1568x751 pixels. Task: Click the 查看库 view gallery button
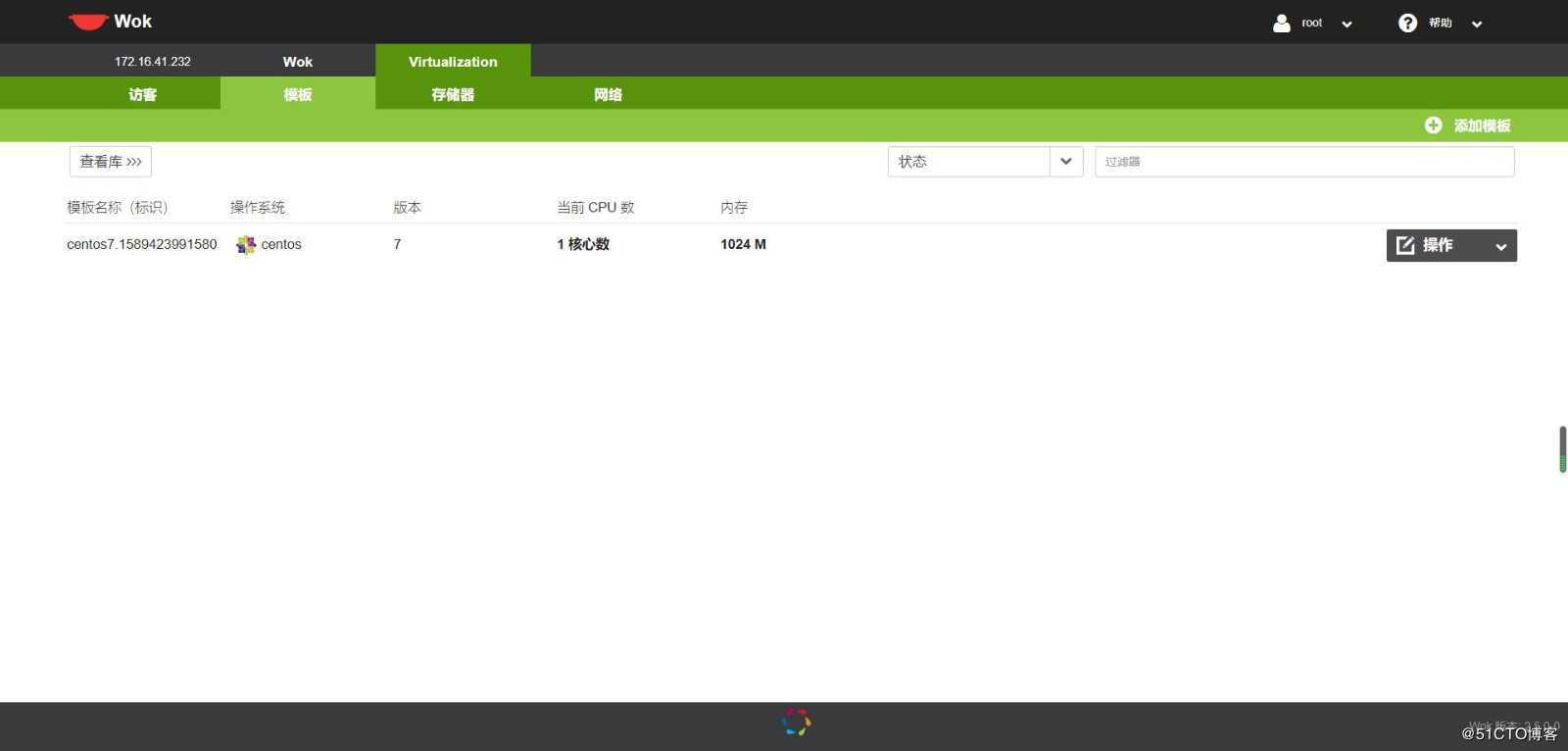(111, 162)
